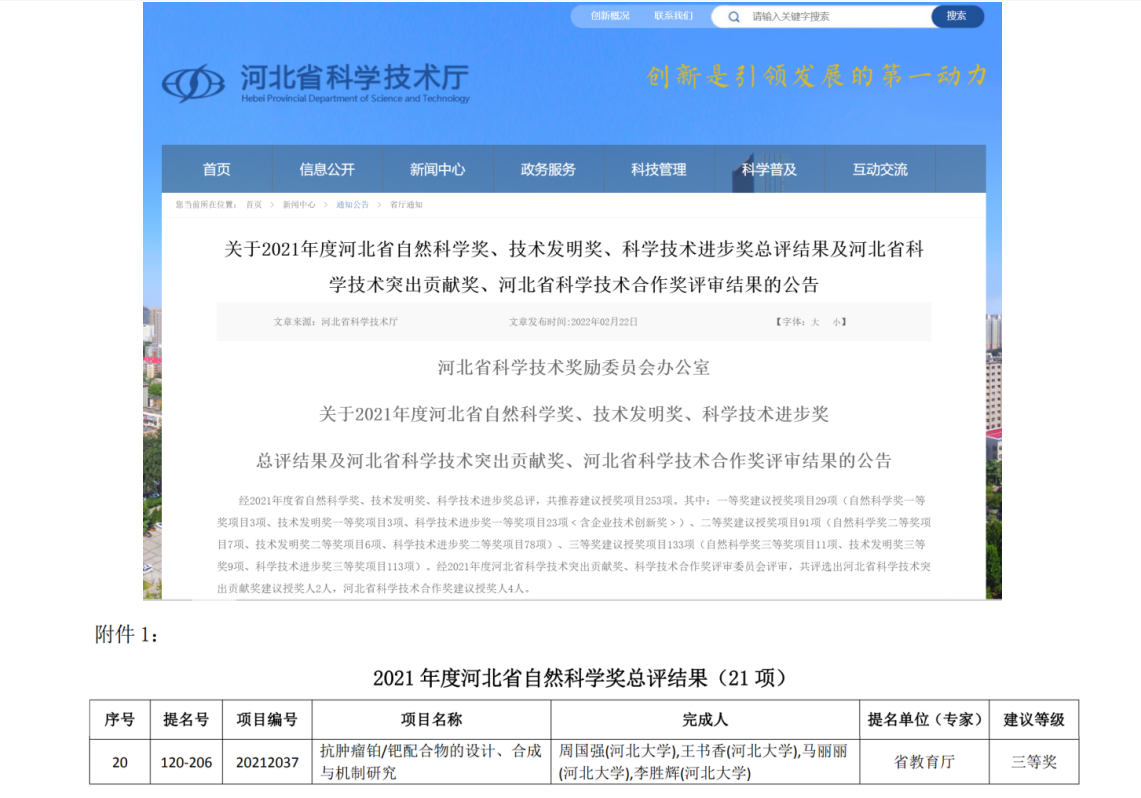The image size is (1141, 798).
Task: Click the 项目名称 table column header
Action: (x=431, y=720)
